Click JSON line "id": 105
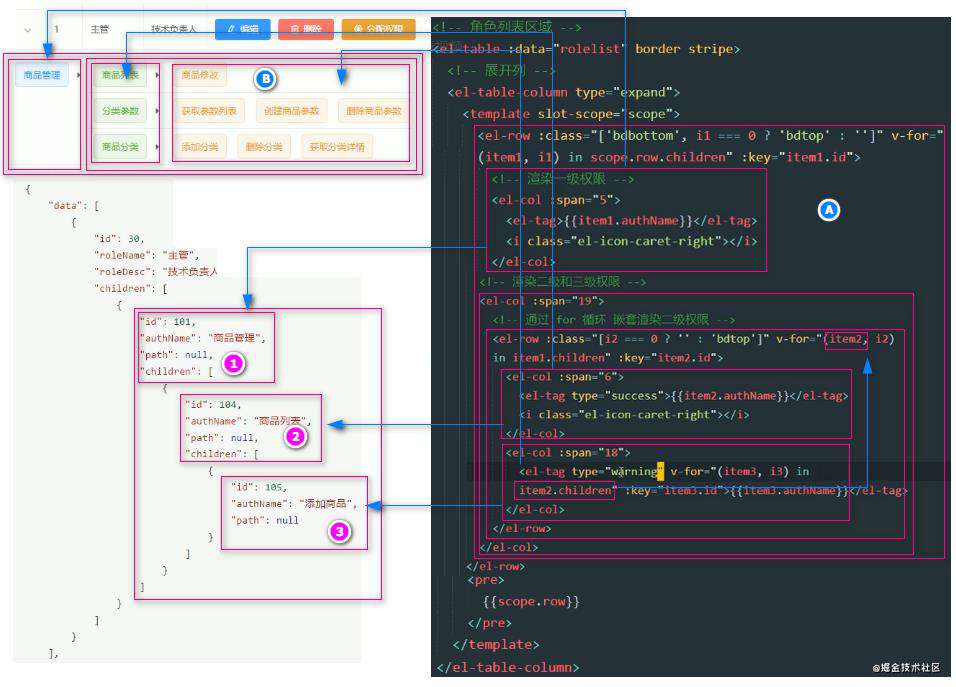 (x=259, y=487)
